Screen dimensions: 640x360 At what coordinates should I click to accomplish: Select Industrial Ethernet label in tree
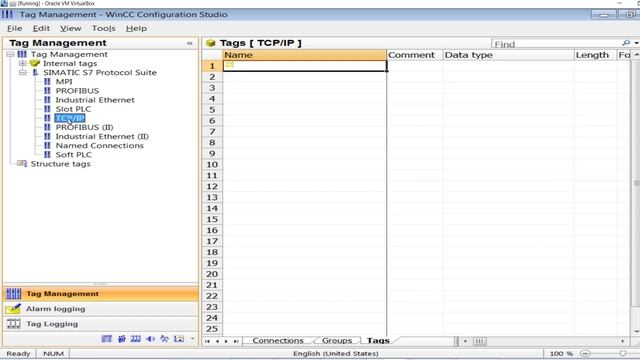pos(95,100)
